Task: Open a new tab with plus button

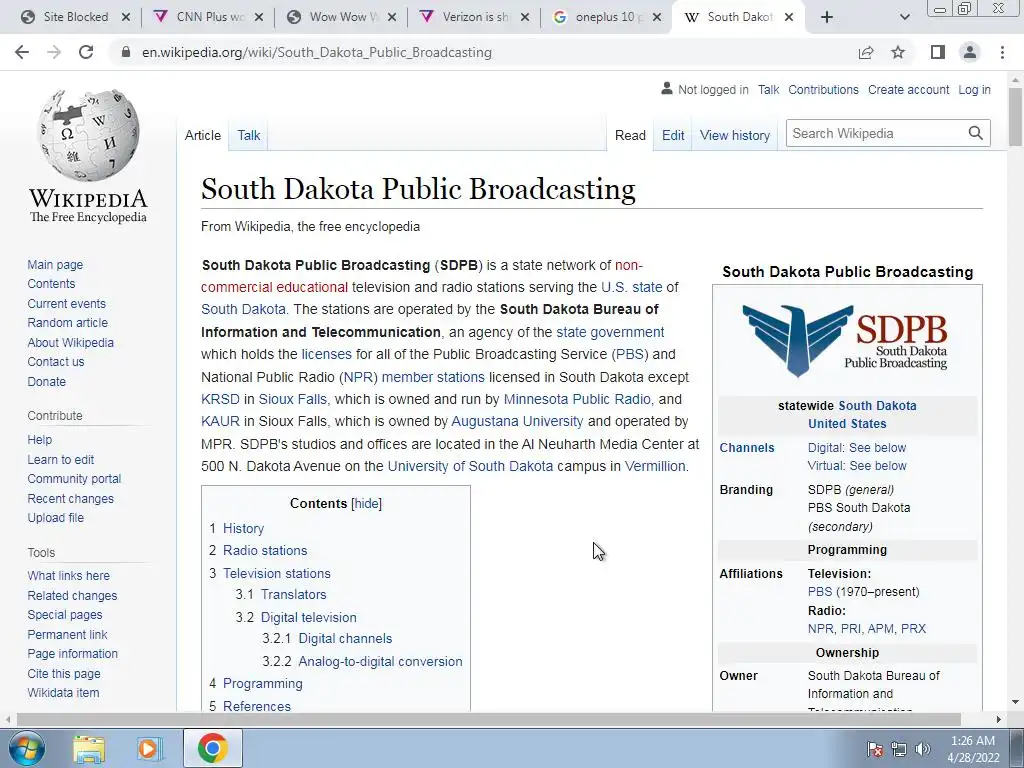Action: (827, 18)
